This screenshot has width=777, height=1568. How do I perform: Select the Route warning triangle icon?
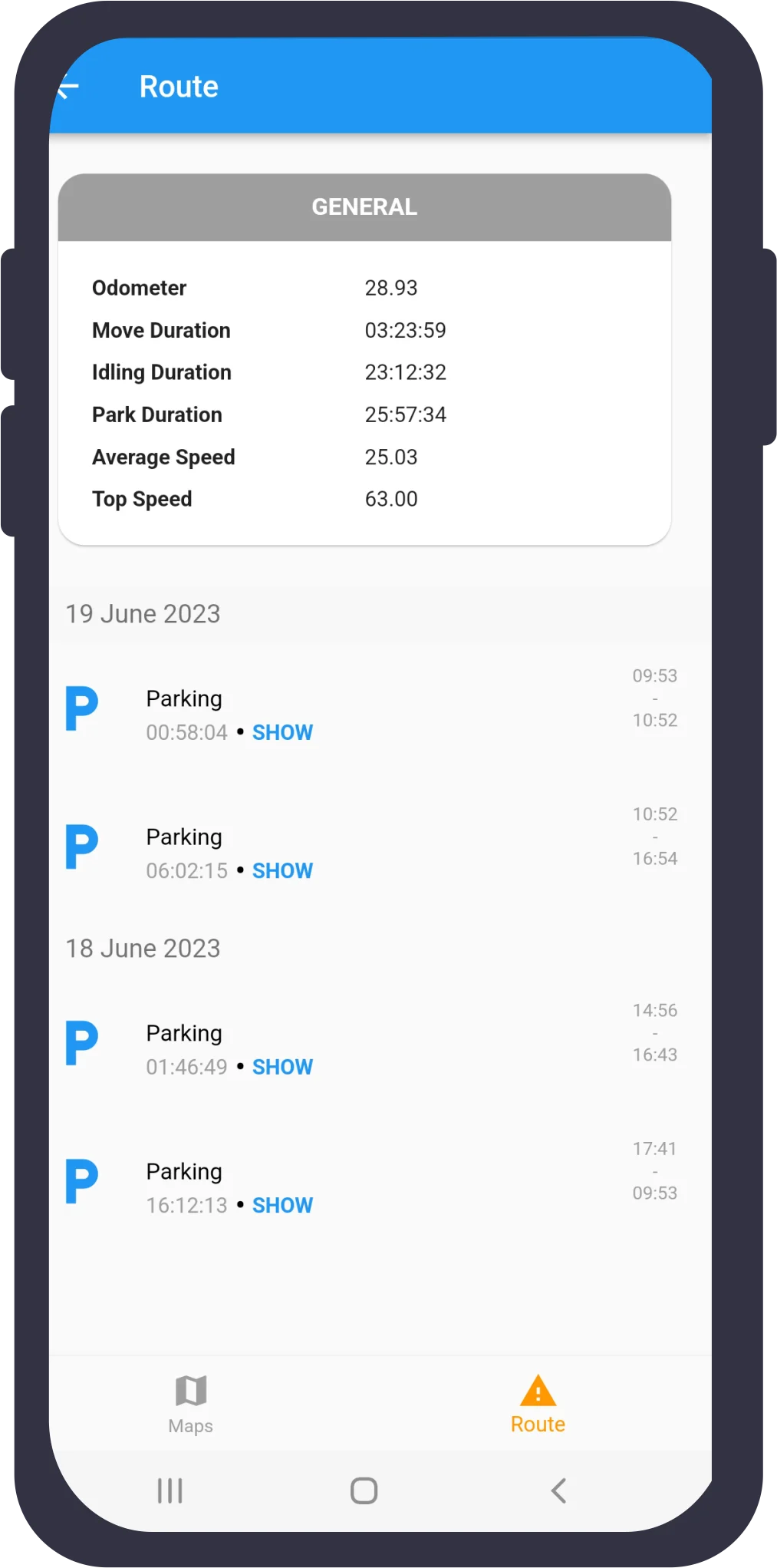pos(538,1391)
